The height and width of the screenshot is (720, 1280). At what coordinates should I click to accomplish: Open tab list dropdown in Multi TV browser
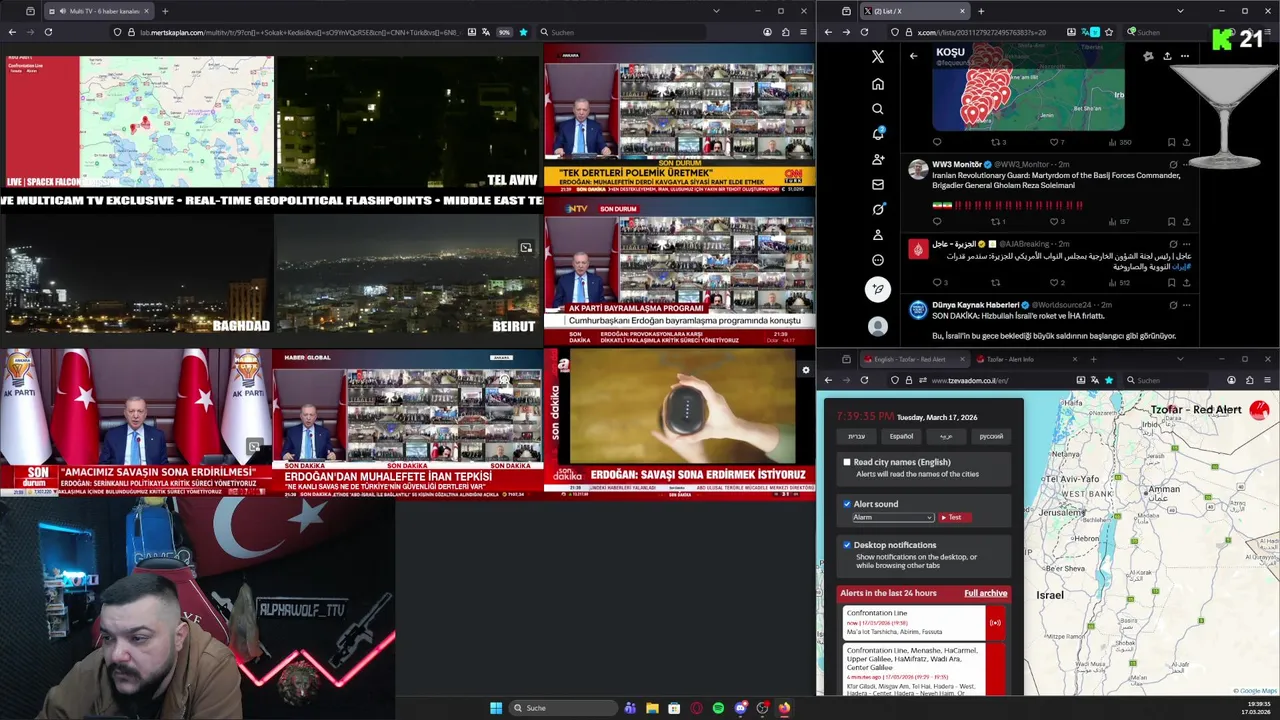point(716,11)
